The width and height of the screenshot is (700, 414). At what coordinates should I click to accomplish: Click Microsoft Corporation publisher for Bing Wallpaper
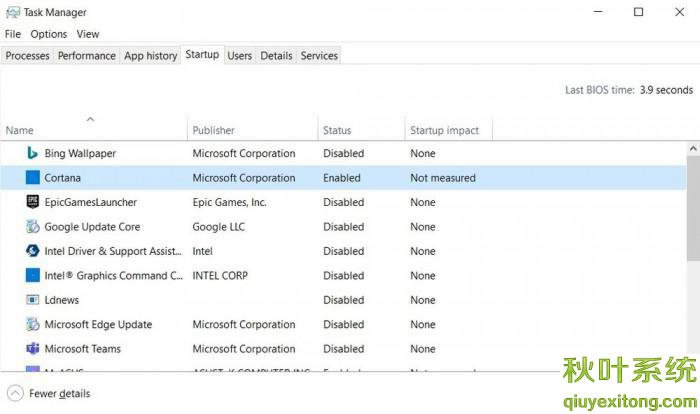(244, 153)
